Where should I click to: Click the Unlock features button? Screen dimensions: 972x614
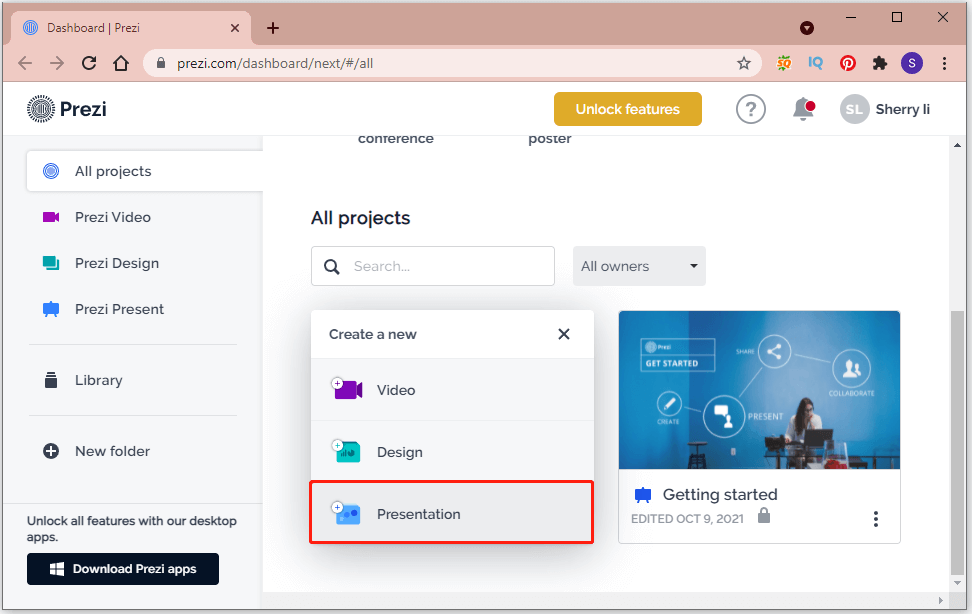coord(627,109)
